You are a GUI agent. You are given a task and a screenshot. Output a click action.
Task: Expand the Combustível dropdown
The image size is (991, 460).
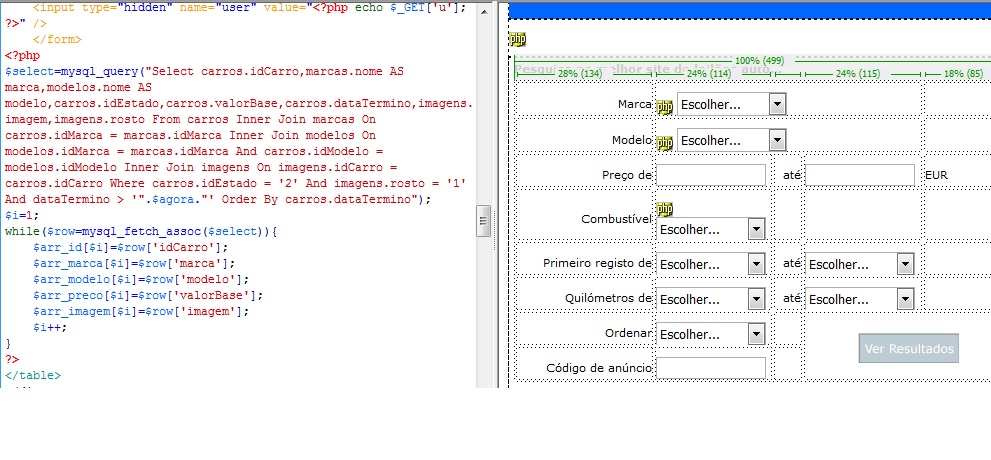coord(711,229)
